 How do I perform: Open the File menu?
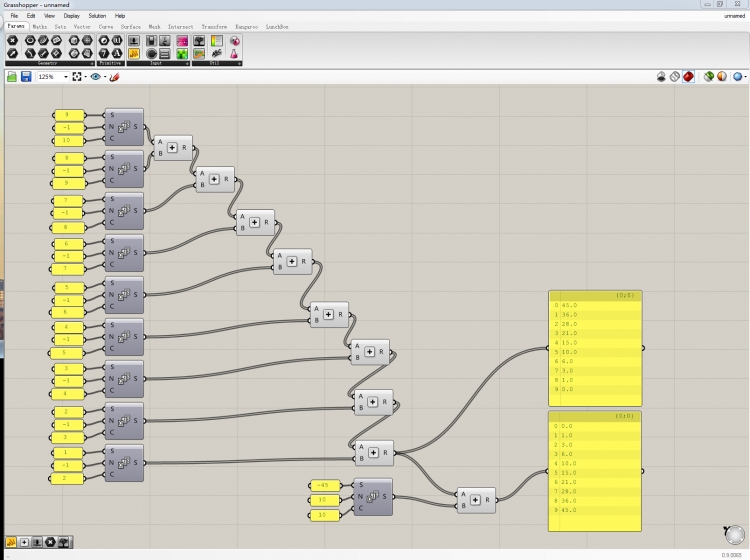point(14,16)
